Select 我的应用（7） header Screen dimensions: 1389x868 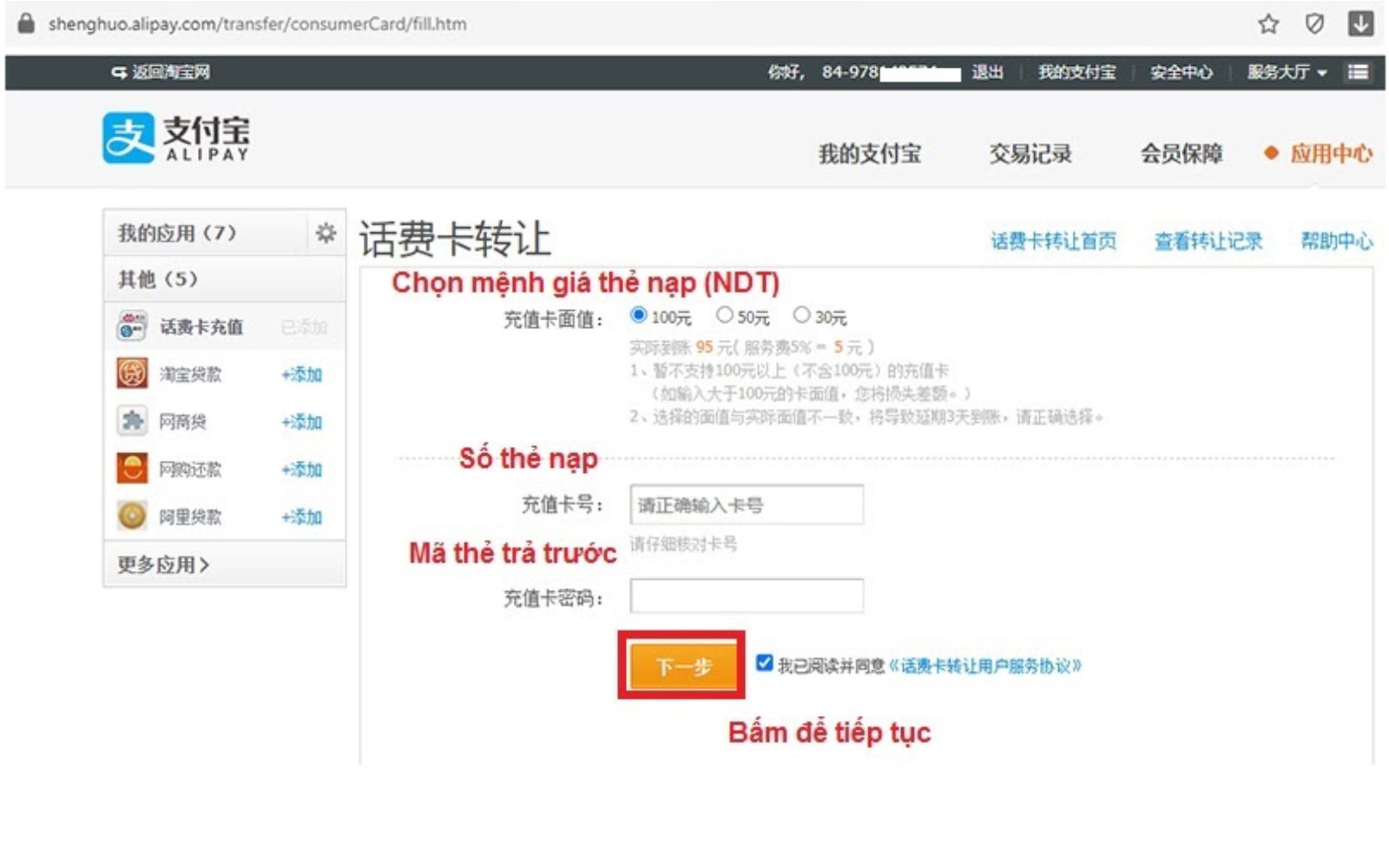click(207, 233)
